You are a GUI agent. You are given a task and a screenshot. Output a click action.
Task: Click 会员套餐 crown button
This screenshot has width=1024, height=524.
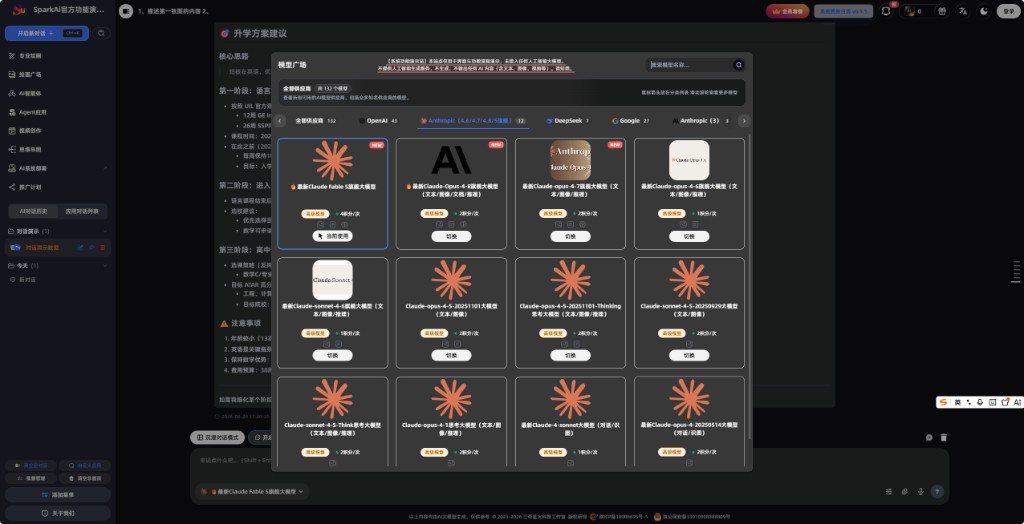(x=788, y=11)
